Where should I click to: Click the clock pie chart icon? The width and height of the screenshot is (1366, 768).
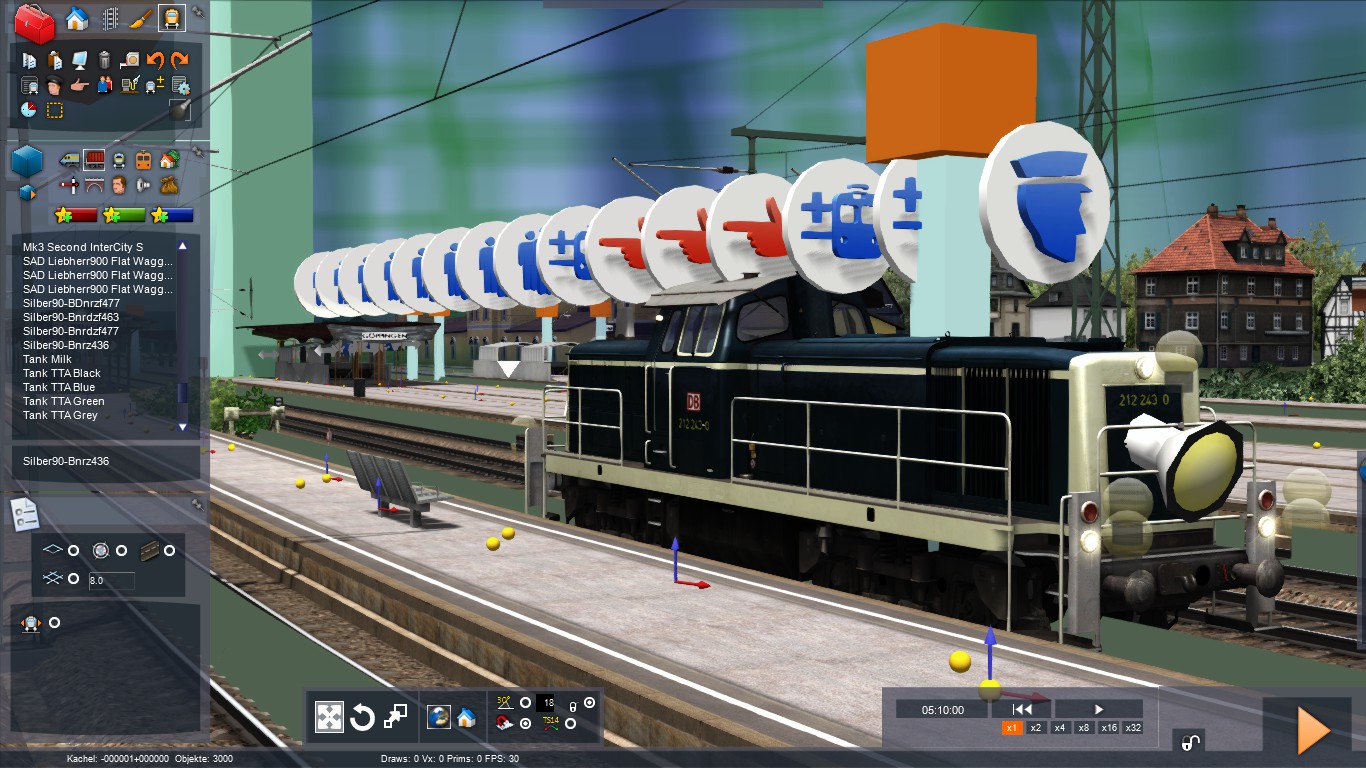pos(29,110)
